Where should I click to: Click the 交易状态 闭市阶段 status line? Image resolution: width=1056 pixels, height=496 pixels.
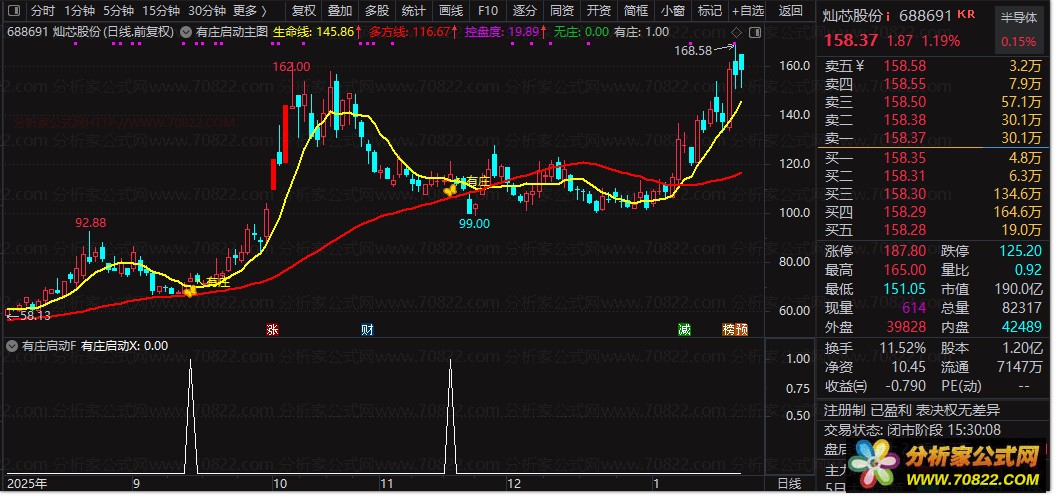pos(913,429)
